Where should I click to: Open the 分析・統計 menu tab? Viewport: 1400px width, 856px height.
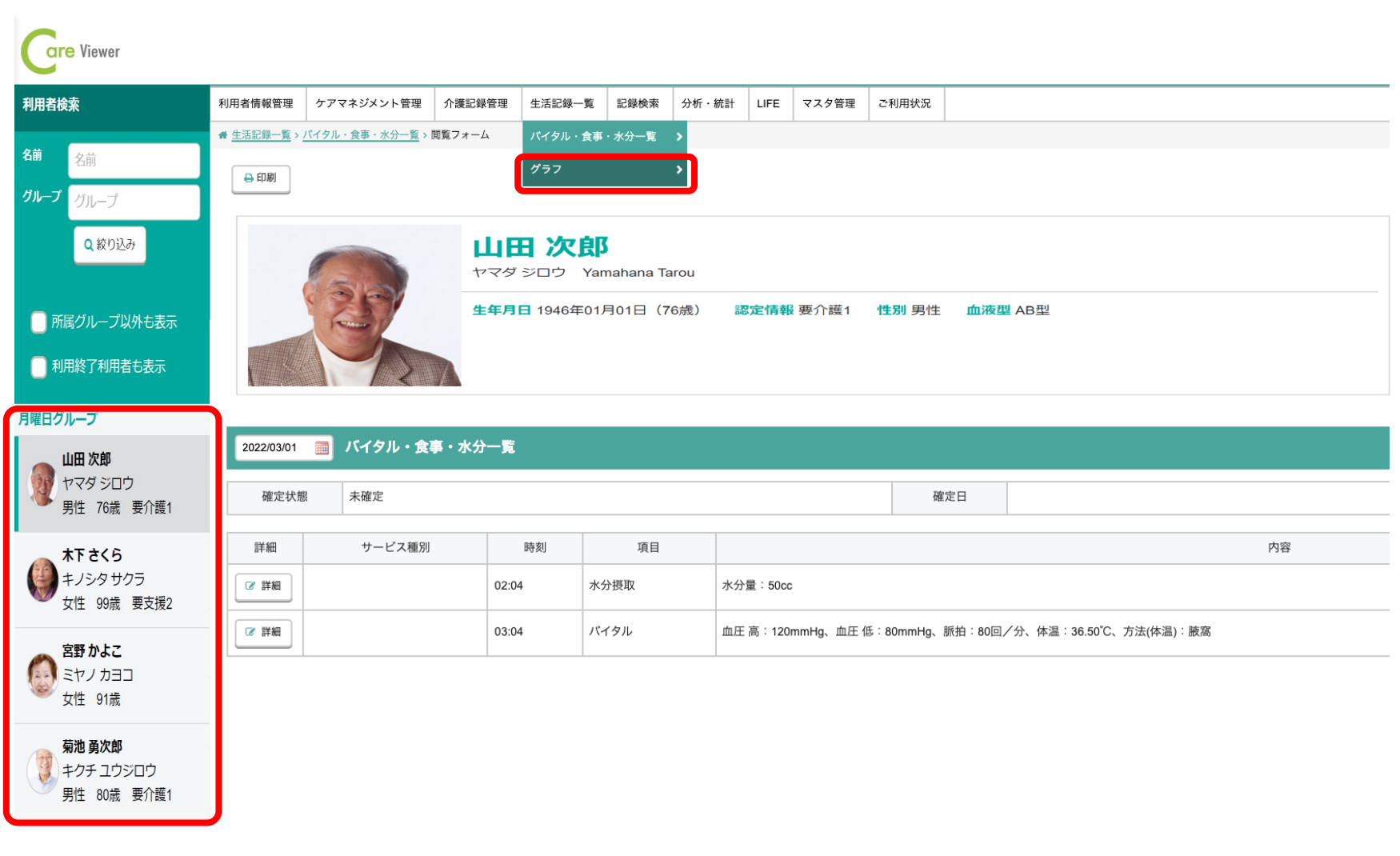708,104
